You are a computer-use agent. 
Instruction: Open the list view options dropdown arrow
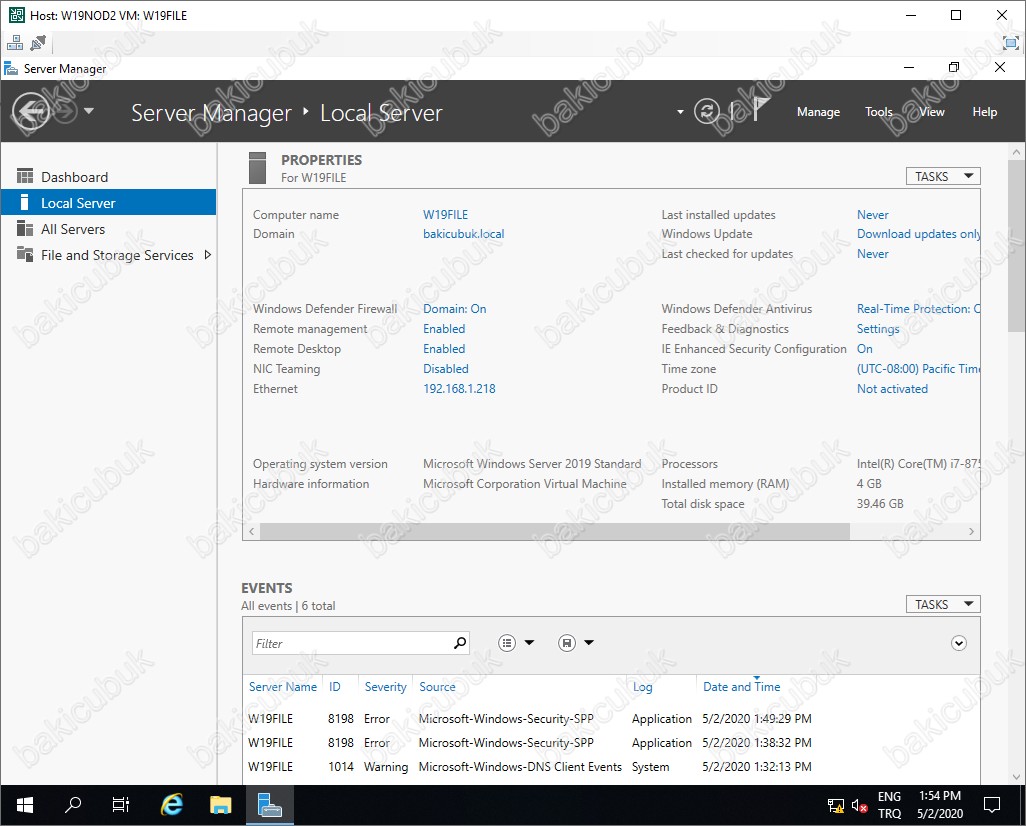tap(529, 643)
